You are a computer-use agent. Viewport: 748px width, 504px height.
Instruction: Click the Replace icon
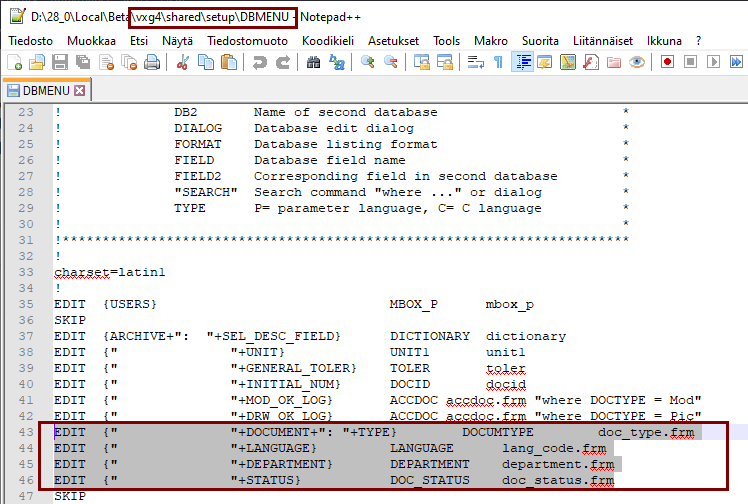(337, 62)
